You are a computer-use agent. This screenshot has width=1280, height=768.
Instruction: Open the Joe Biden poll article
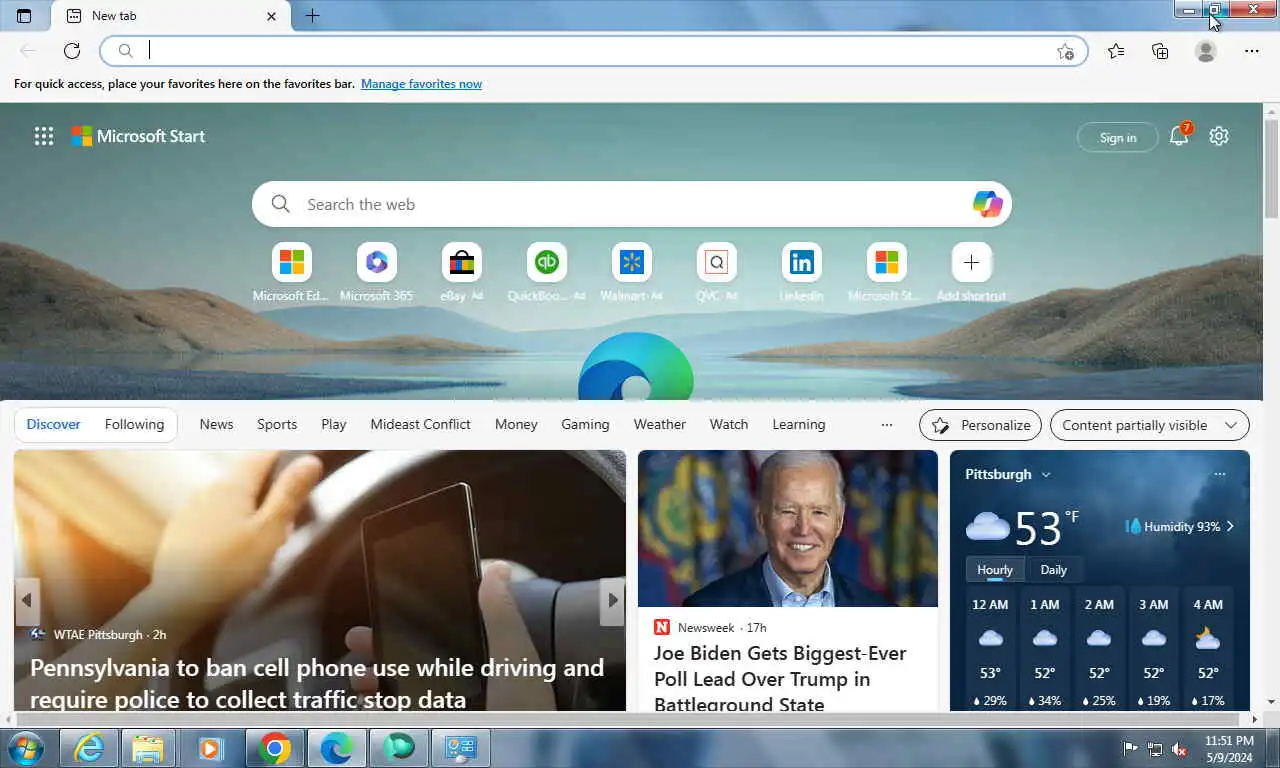[780, 678]
